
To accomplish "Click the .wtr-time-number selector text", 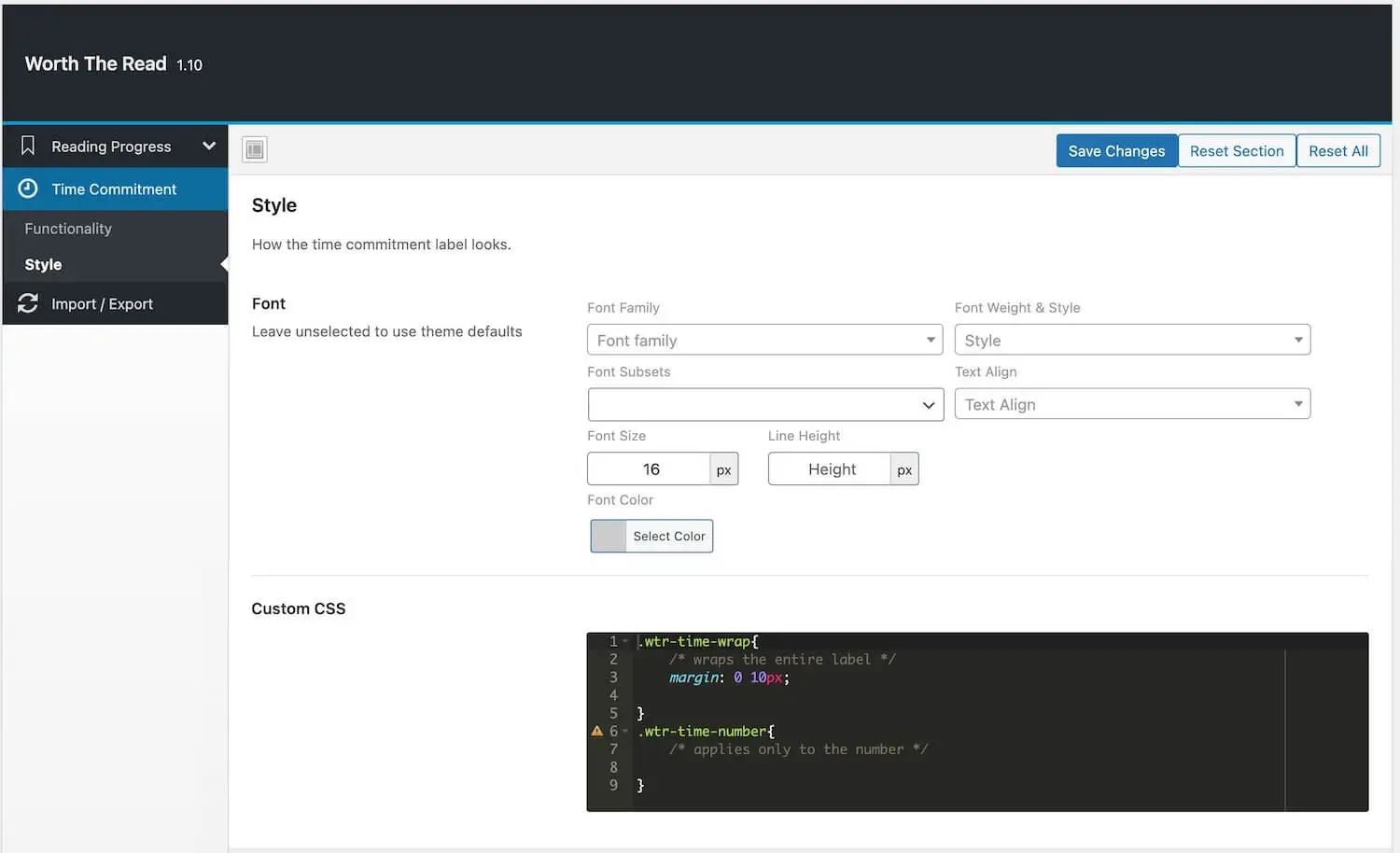I will (702, 731).
